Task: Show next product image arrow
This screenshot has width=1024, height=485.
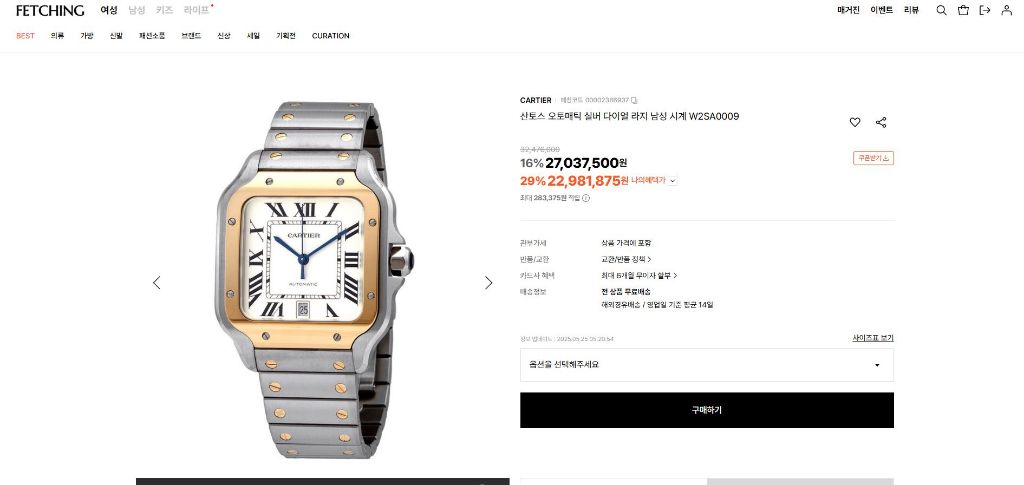Action: coord(488,283)
